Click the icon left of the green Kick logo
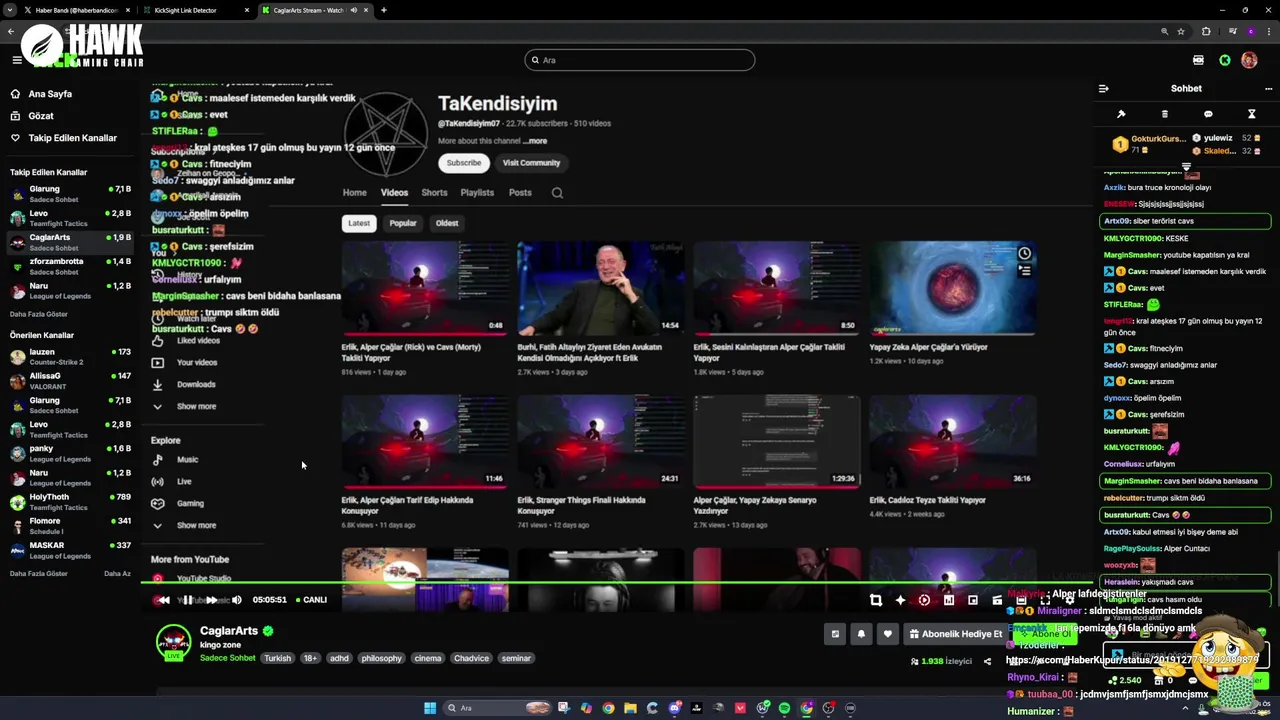The width and height of the screenshot is (1280, 720). pyautogui.click(x=1198, y=60)
